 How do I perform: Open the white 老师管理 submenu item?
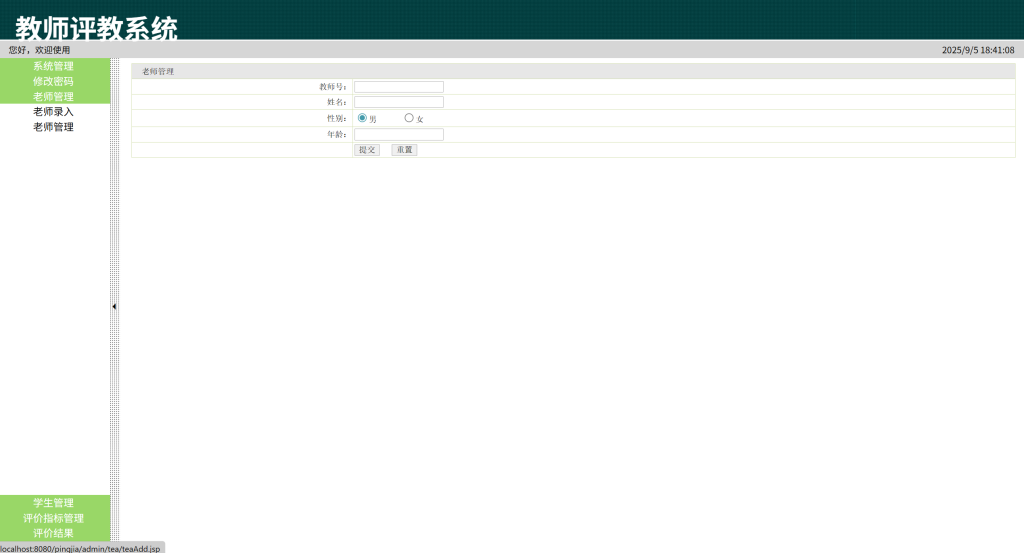click(x=54, y=127)
